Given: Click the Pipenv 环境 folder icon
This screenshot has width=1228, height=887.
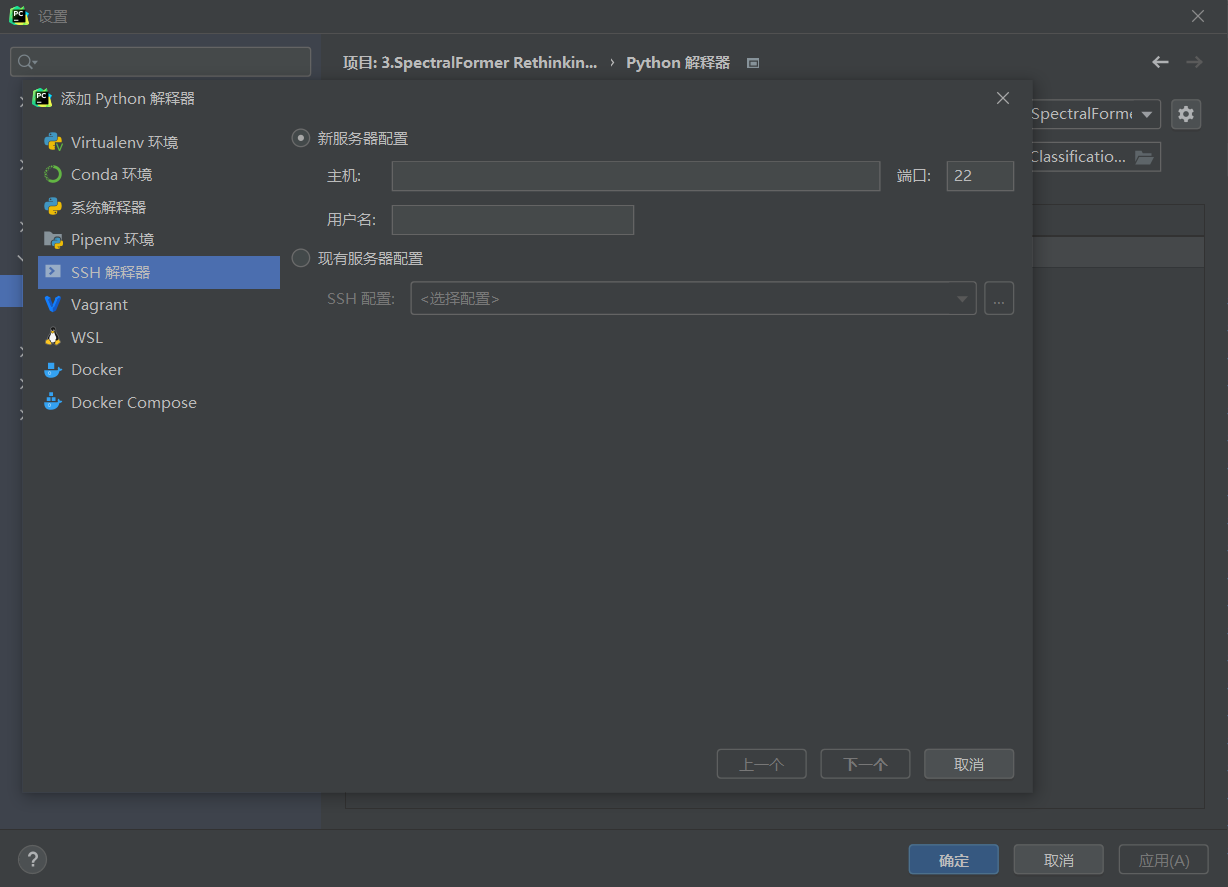Looking at the screenshot, I should tap(53, 239).
